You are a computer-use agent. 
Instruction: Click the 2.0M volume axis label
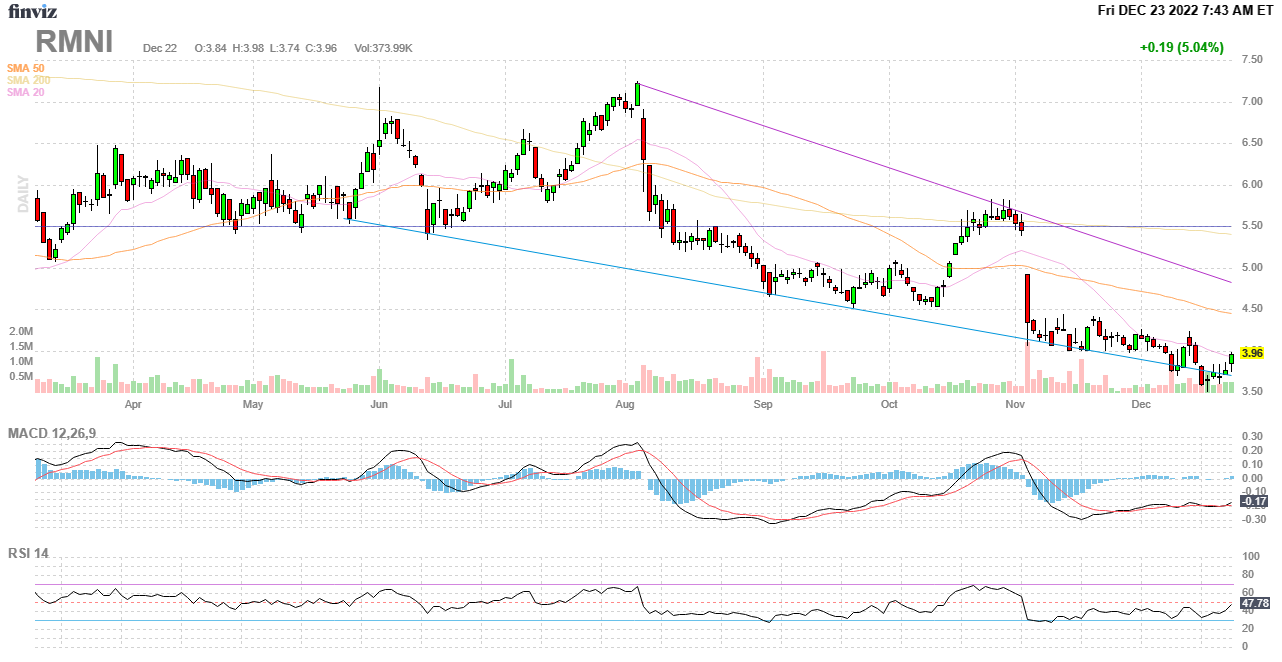22,331
